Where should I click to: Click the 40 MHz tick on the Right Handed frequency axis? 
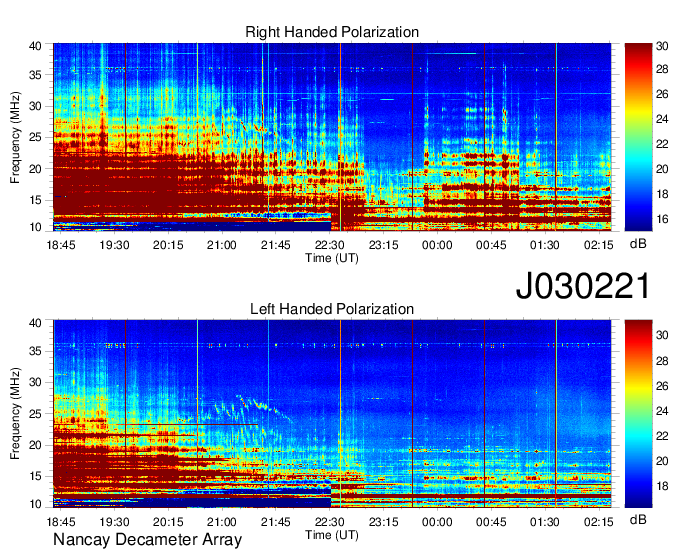35,46
